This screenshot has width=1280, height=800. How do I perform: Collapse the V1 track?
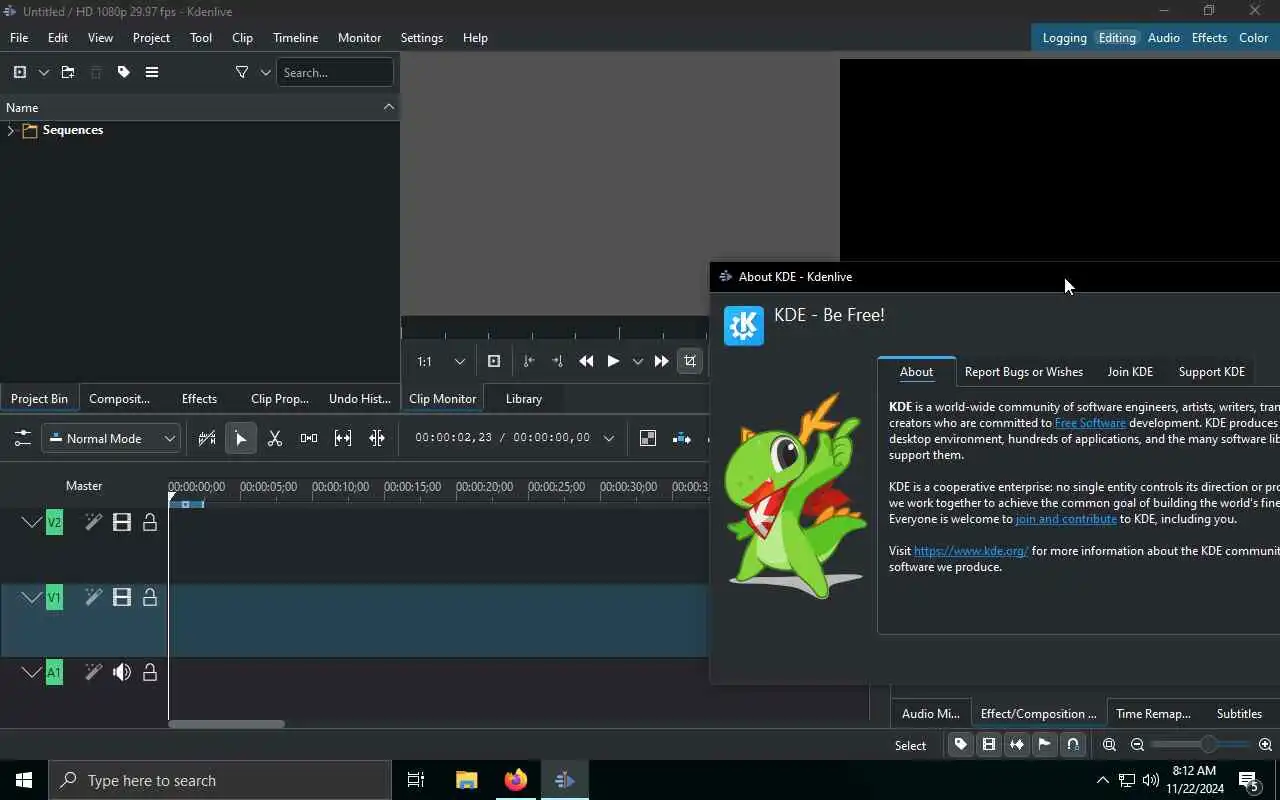[32, 597]
